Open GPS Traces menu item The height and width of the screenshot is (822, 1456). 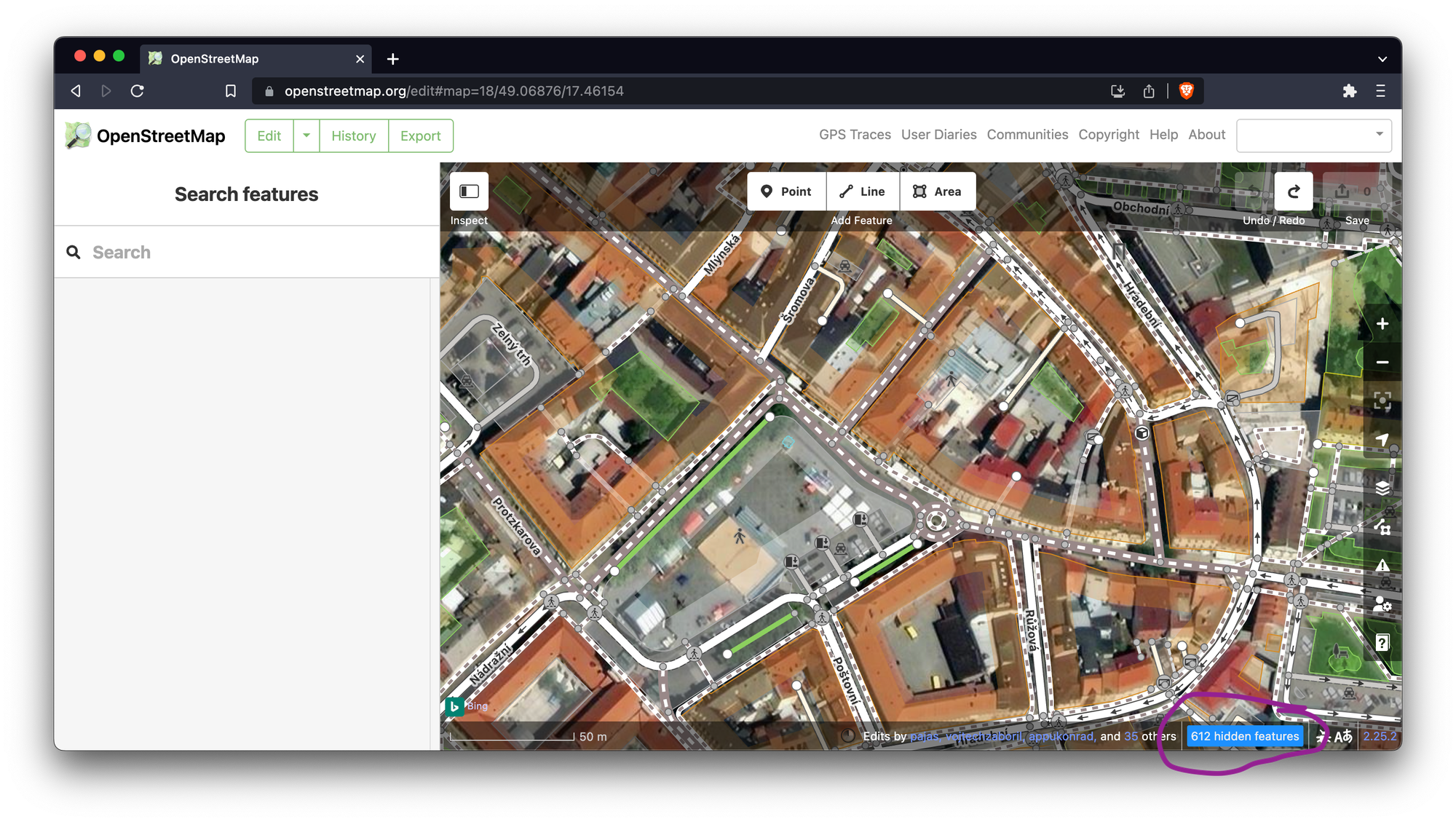click(x=855, y=135)
